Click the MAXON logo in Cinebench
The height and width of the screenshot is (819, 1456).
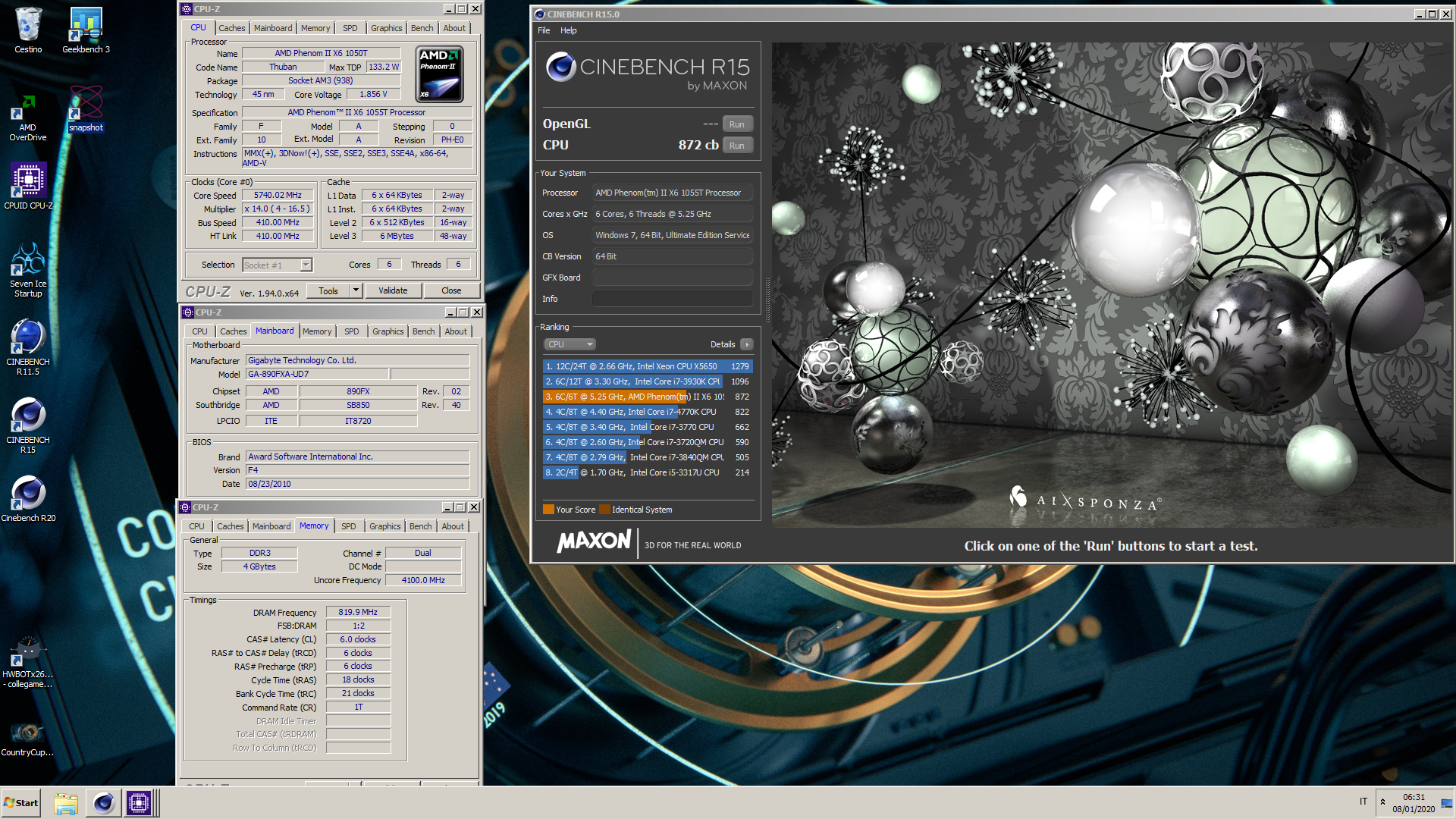(x=594, y=541)
